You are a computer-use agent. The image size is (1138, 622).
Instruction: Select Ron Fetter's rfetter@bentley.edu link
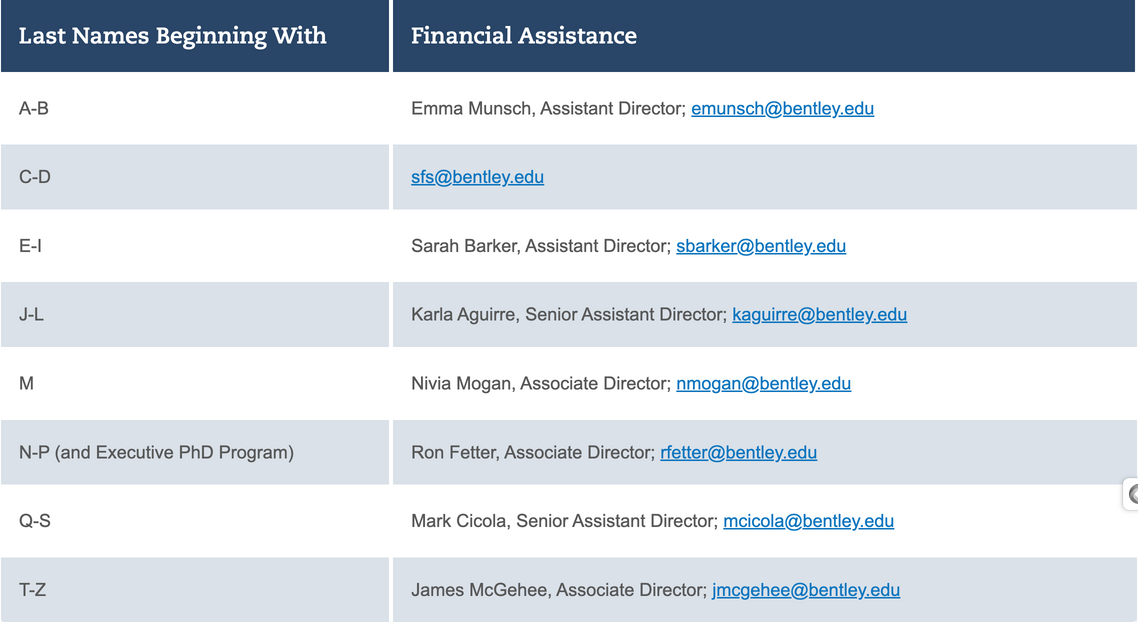coord(738,453)
